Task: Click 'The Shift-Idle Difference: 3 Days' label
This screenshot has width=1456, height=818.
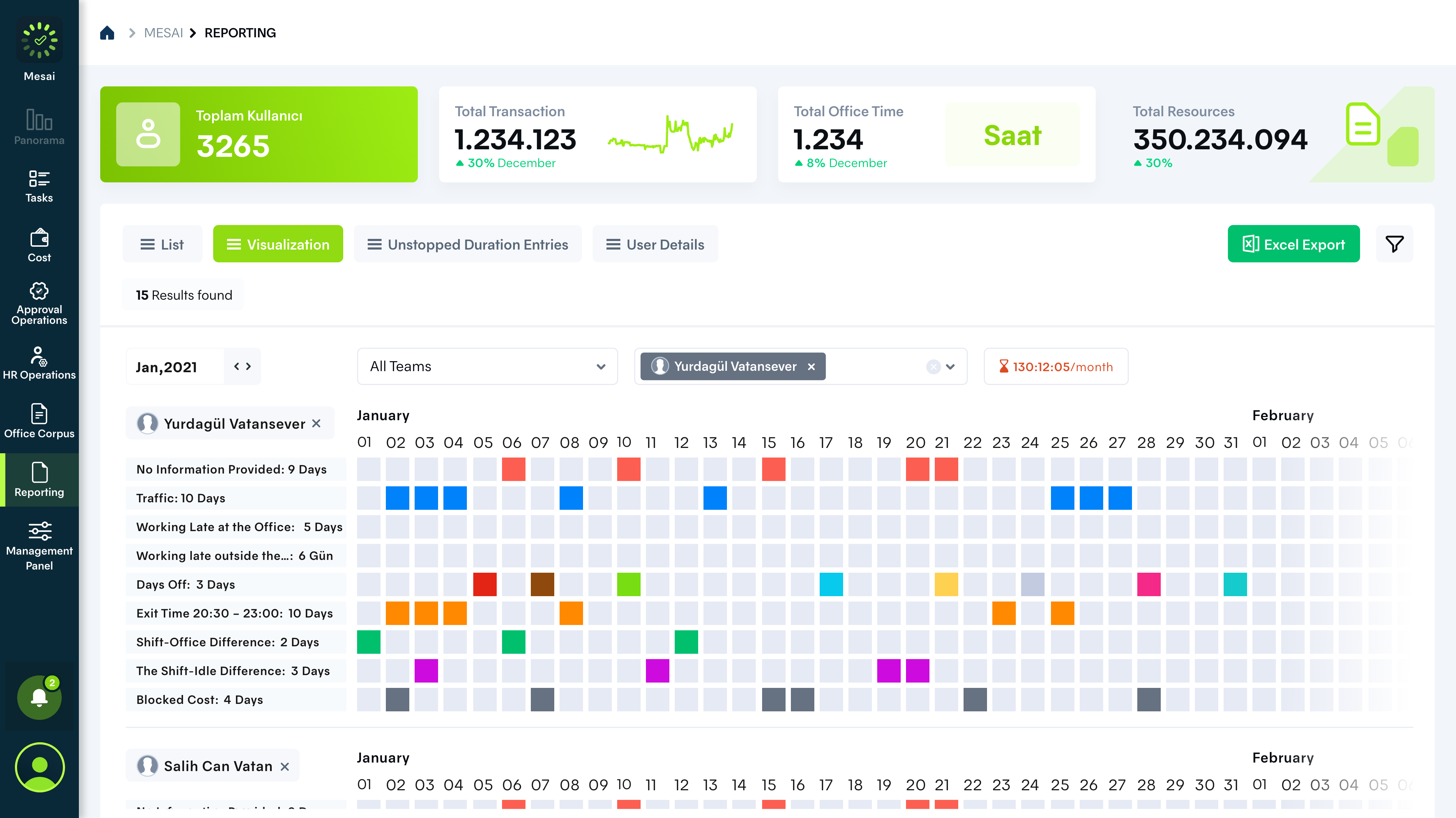Action: click(x=236, y=671)
